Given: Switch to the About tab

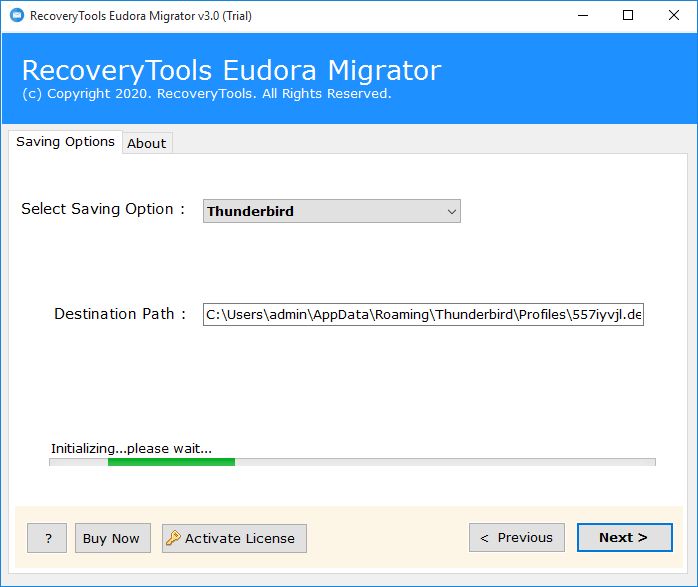Looking at the screenshot, I should coord(147,143).
